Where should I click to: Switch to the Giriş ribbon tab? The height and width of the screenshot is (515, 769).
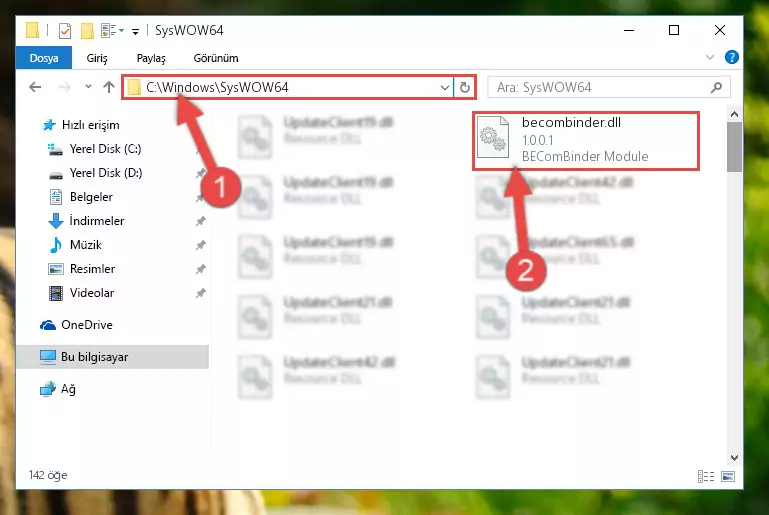coord(97,58)
